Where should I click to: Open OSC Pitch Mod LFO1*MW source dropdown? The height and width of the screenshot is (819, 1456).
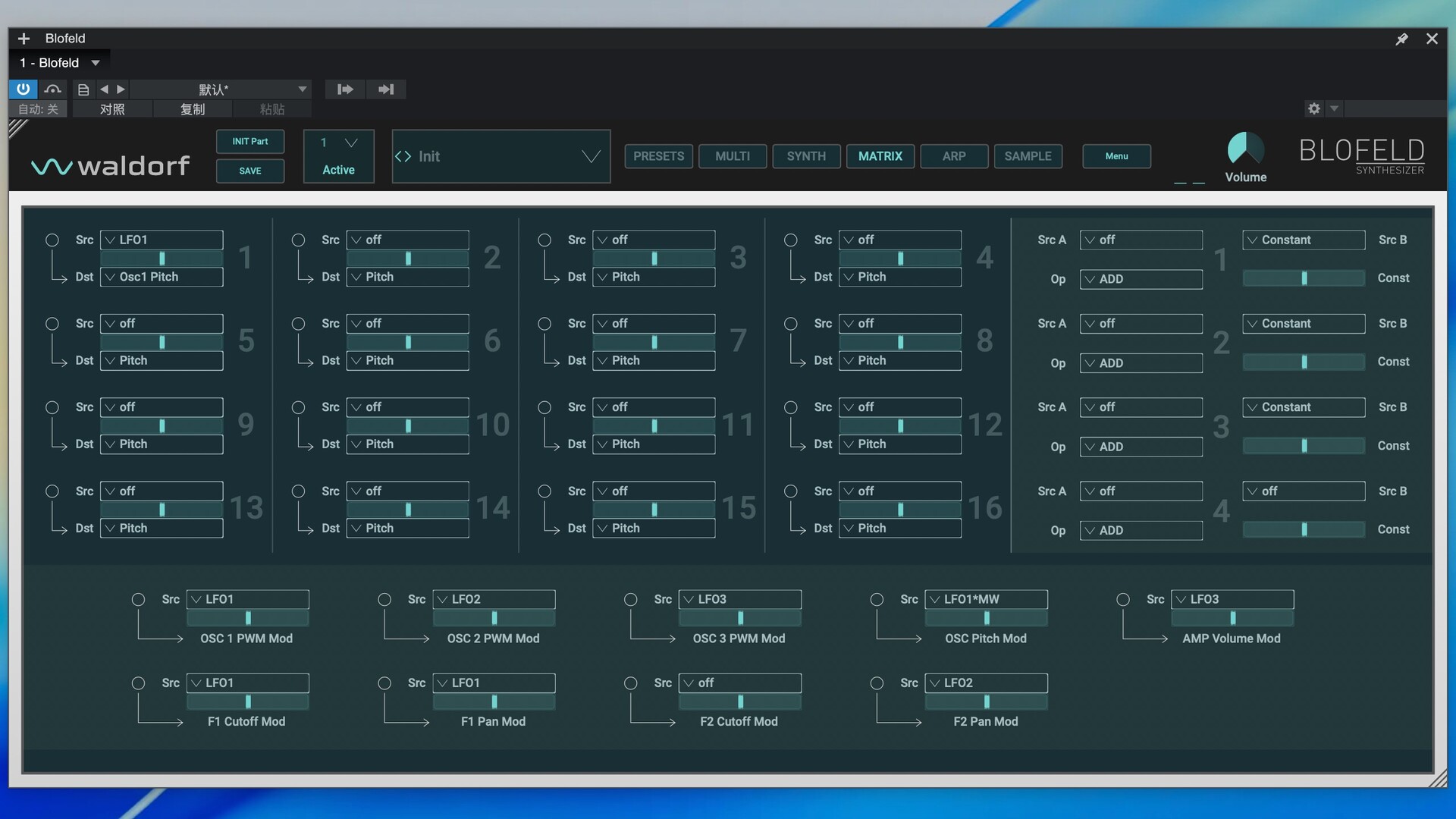click(987, 599)
